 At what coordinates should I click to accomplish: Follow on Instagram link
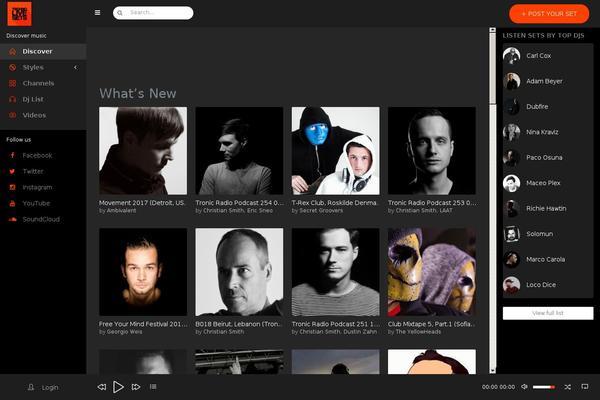click(37, 188)
